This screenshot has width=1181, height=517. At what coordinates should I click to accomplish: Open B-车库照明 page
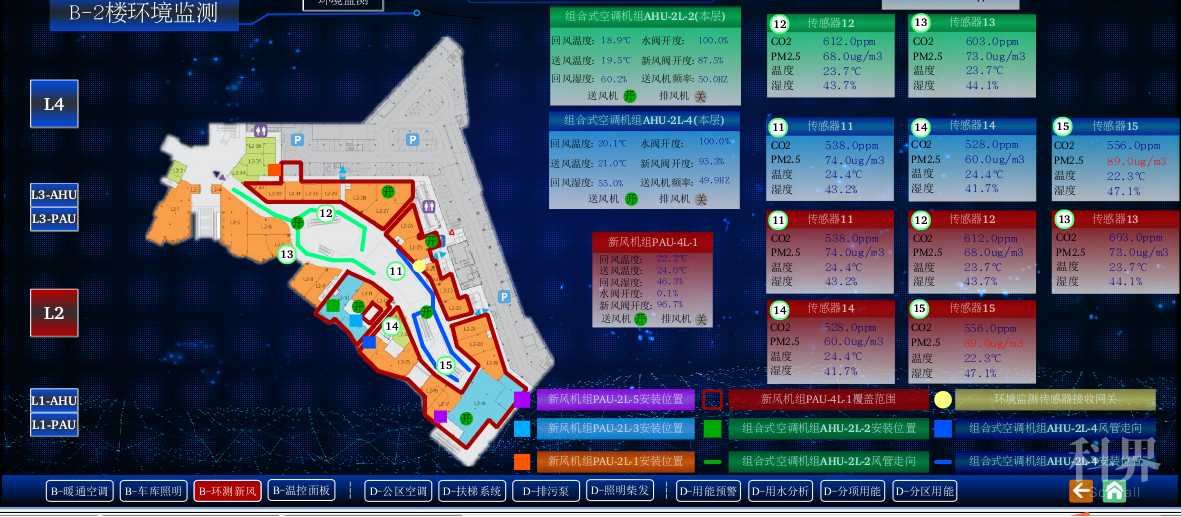click(x=153, y=491)
